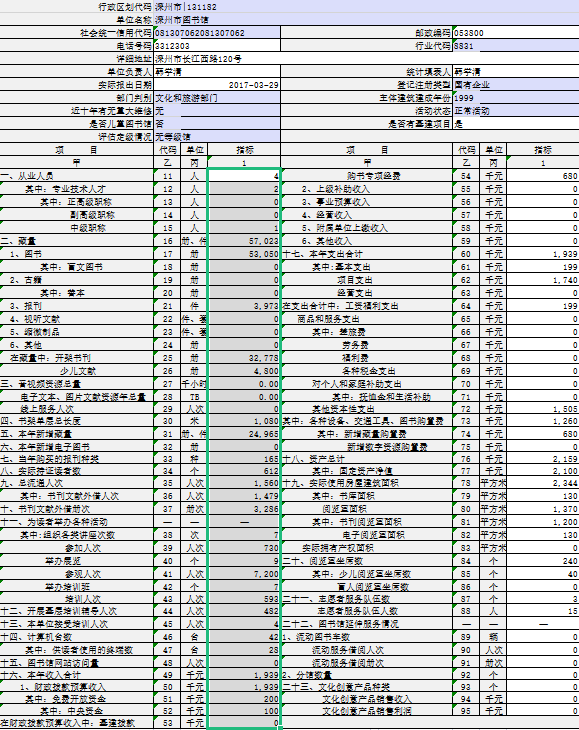Click the 少儿文献 value 4,800
This screenshot has height=730, width=579.
click(x=244, y=371)
